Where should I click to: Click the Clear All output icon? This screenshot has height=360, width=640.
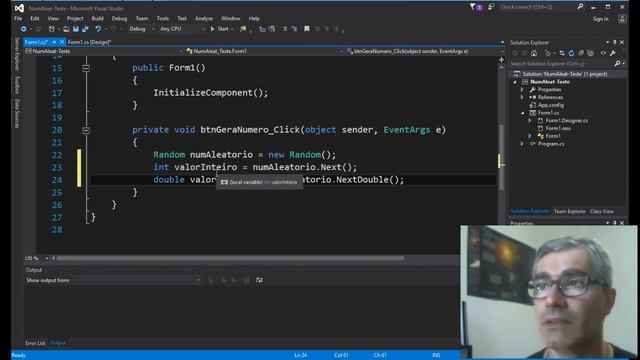pyautogui.click(x=247, y=280)
